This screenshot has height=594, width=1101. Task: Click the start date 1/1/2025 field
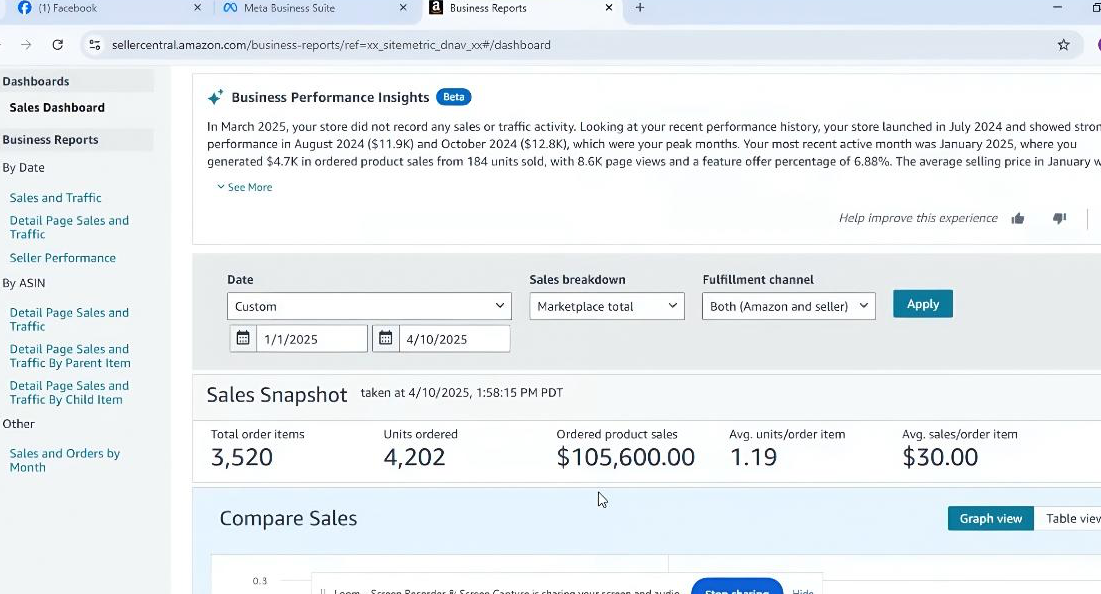pos(310,339)
